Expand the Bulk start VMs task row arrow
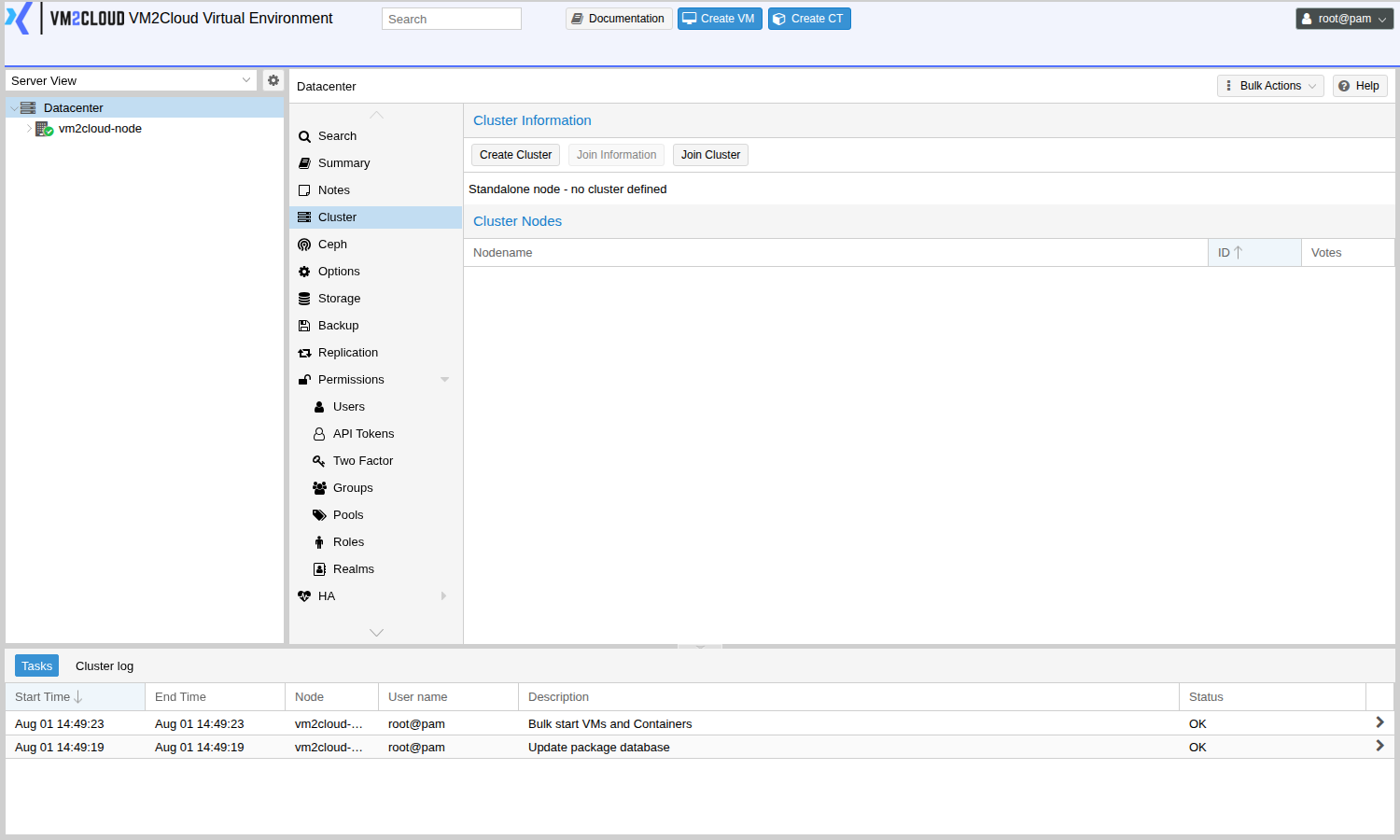The width and height of the screenshot is (1400, 840). point(1379,722)
